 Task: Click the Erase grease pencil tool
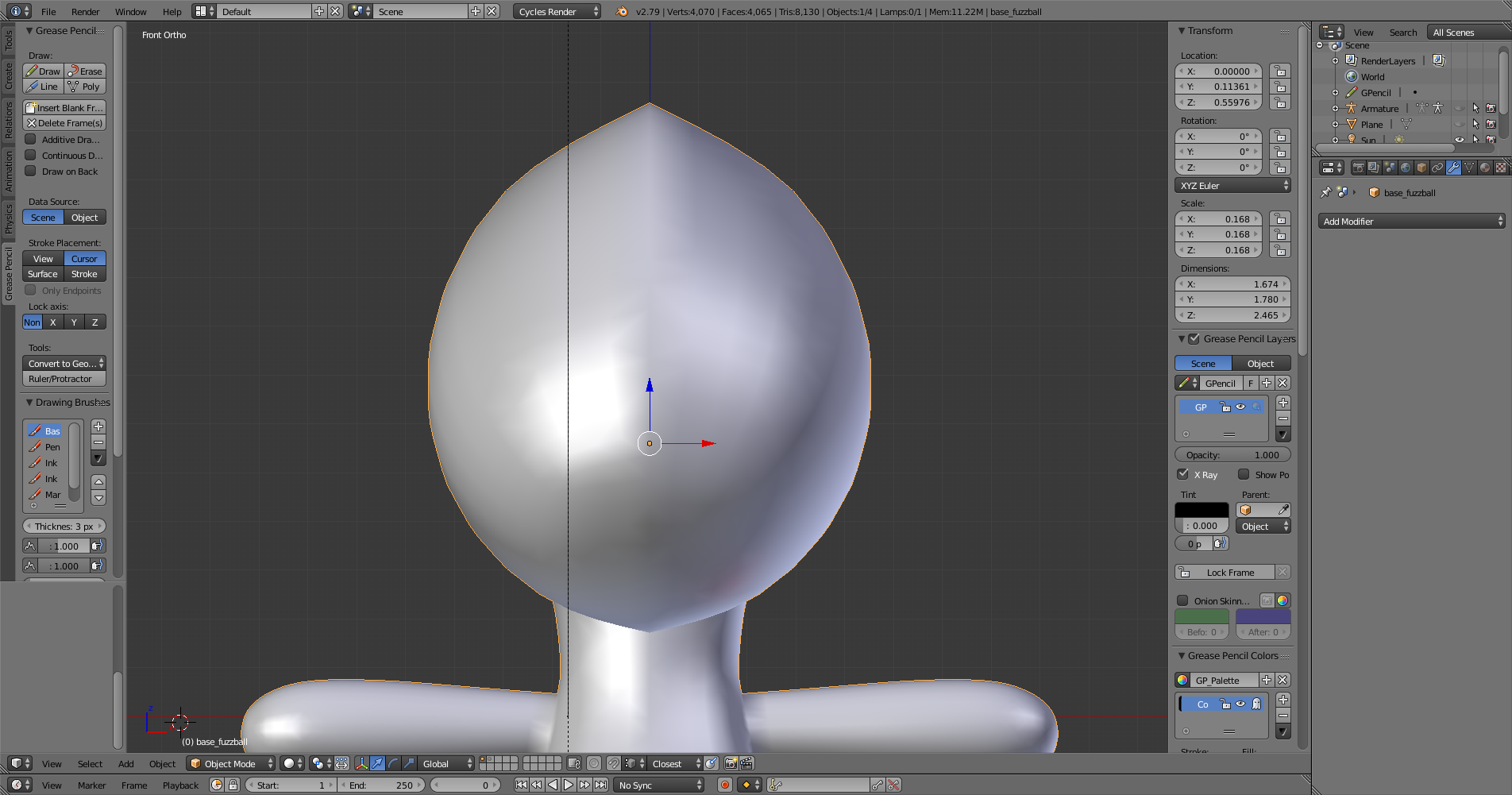(x=86, y=71)
